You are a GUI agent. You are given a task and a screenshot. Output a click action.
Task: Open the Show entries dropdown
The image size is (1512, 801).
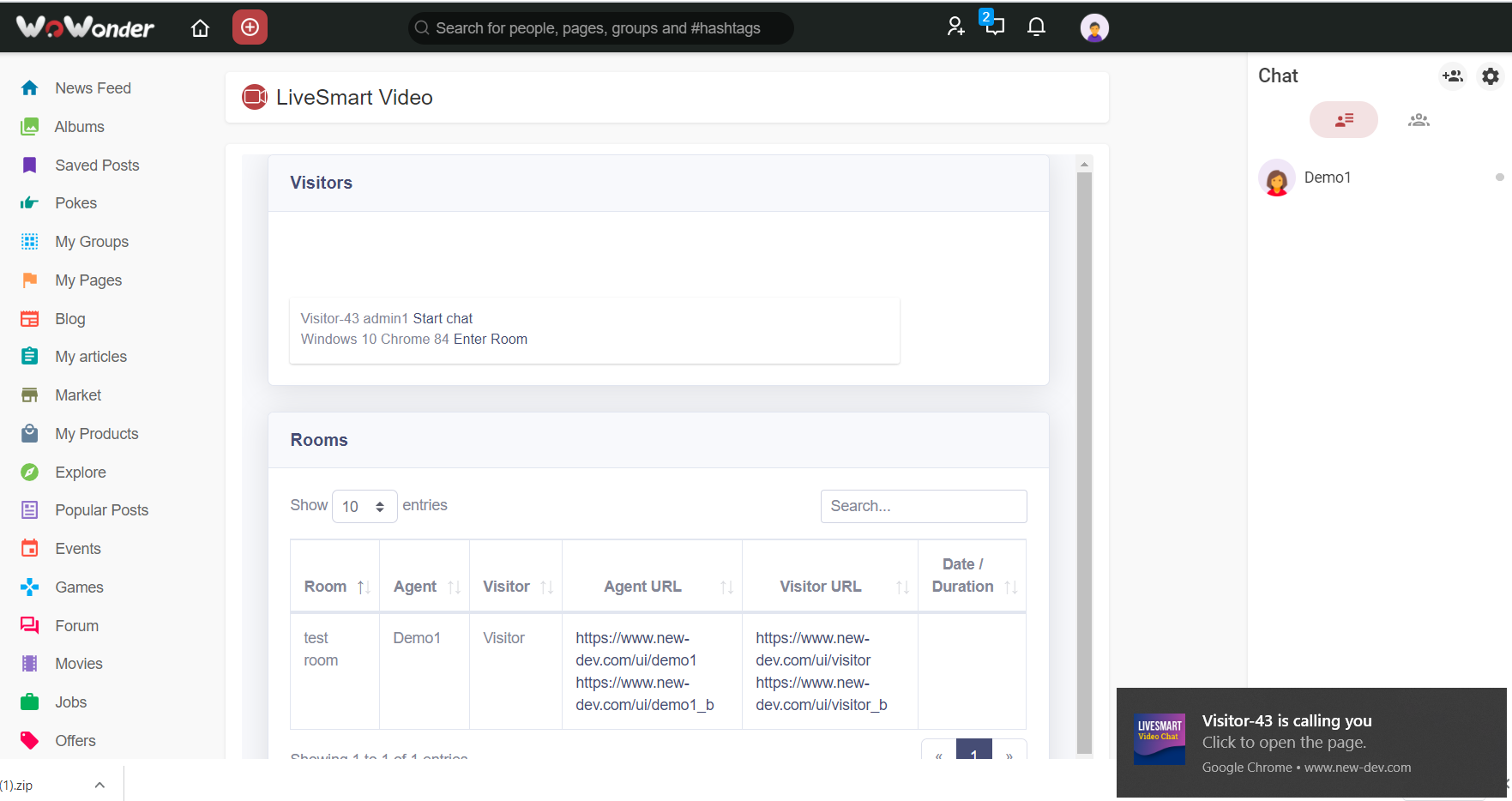click(364, 506)
